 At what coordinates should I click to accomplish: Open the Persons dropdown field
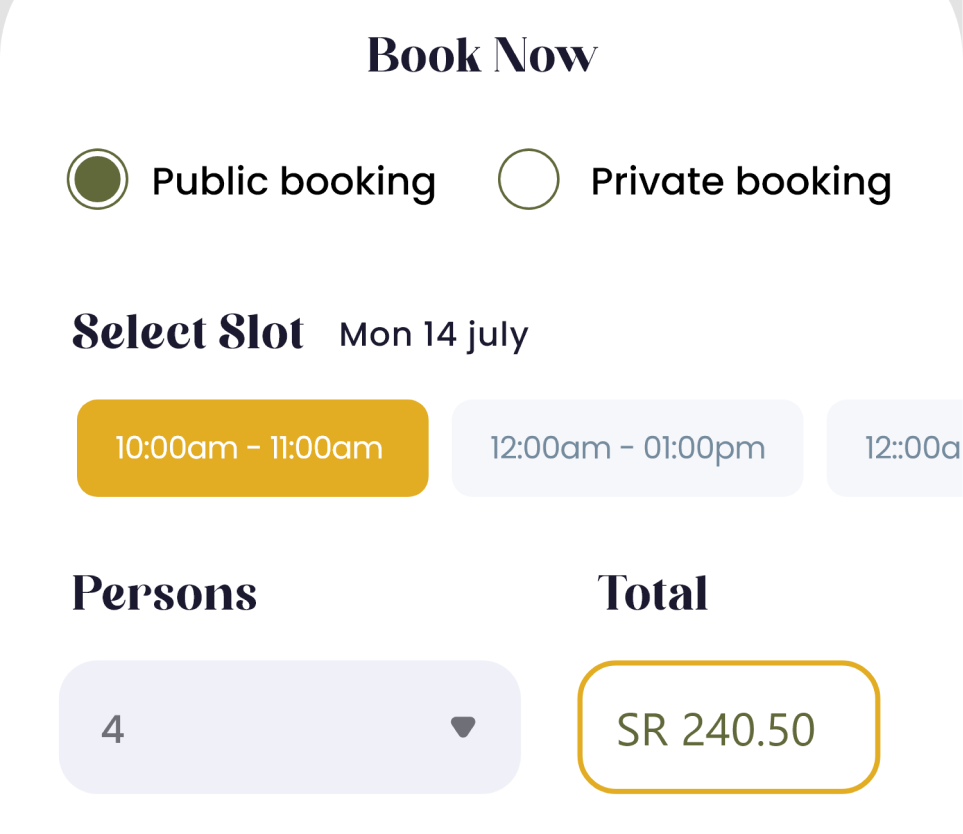pyautogui.click(x=289, y=727)
